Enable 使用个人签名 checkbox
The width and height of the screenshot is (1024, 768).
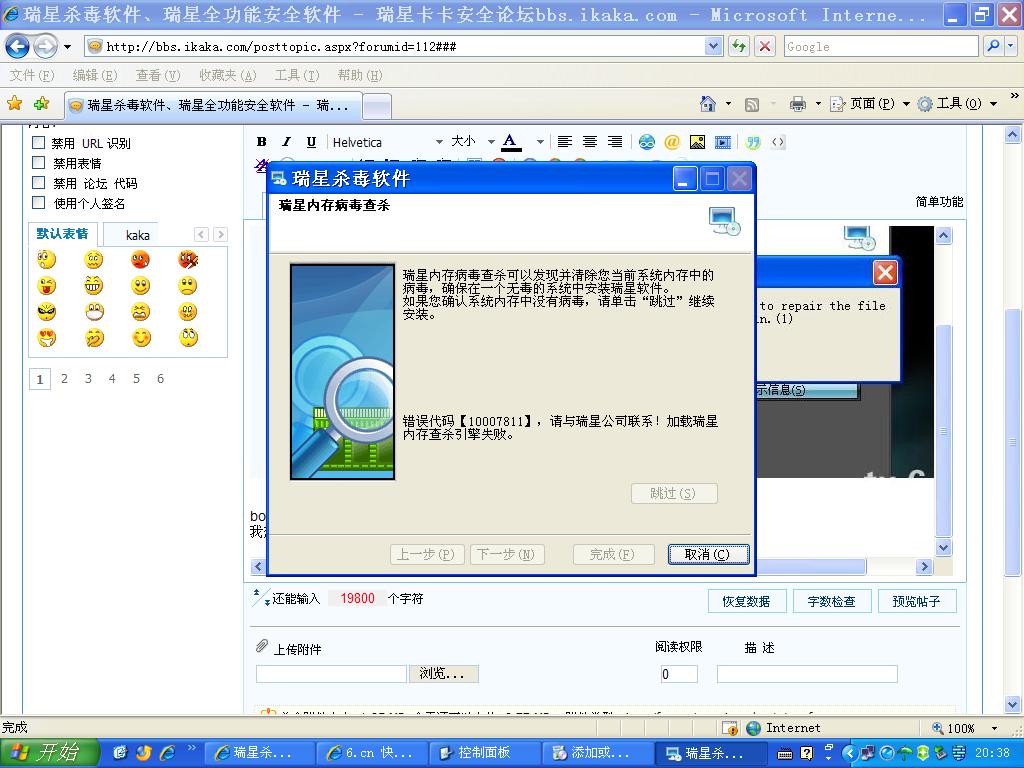pyautogui.click(x=39, y=203)
